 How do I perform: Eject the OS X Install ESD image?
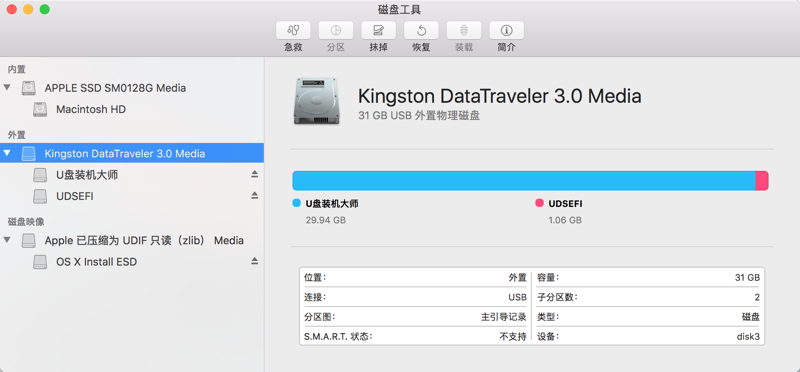[255, 261]
